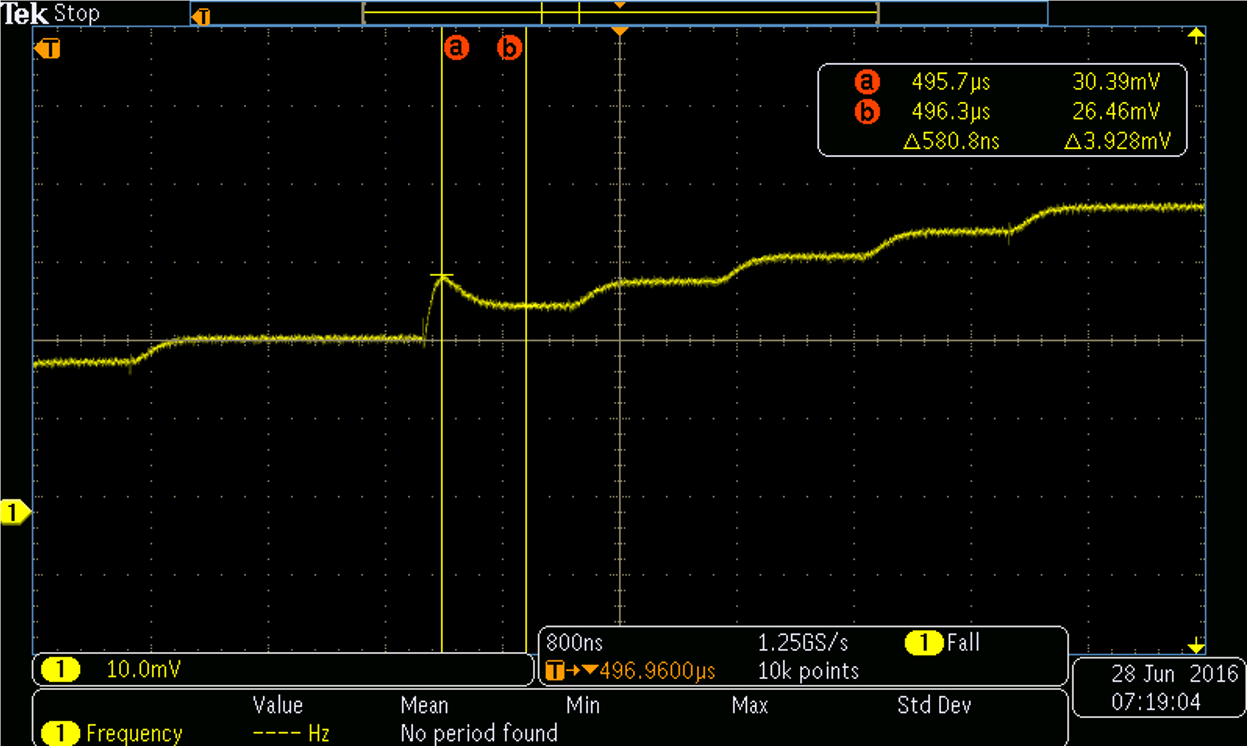Click the Value column header
1248x748 pixels.
click(x=278, y=706)
